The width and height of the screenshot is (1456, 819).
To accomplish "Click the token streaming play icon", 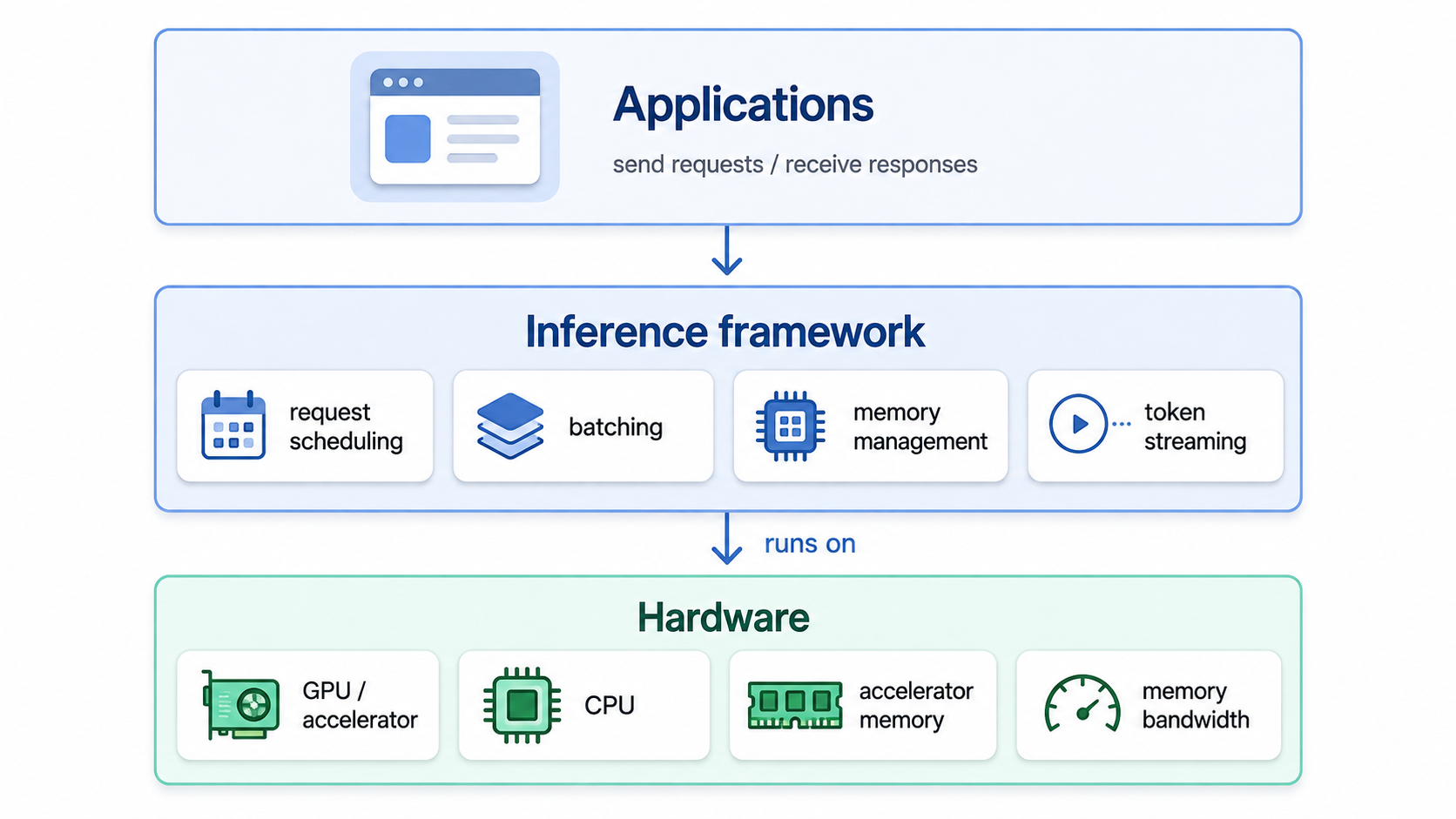I will coord(1089,424).
